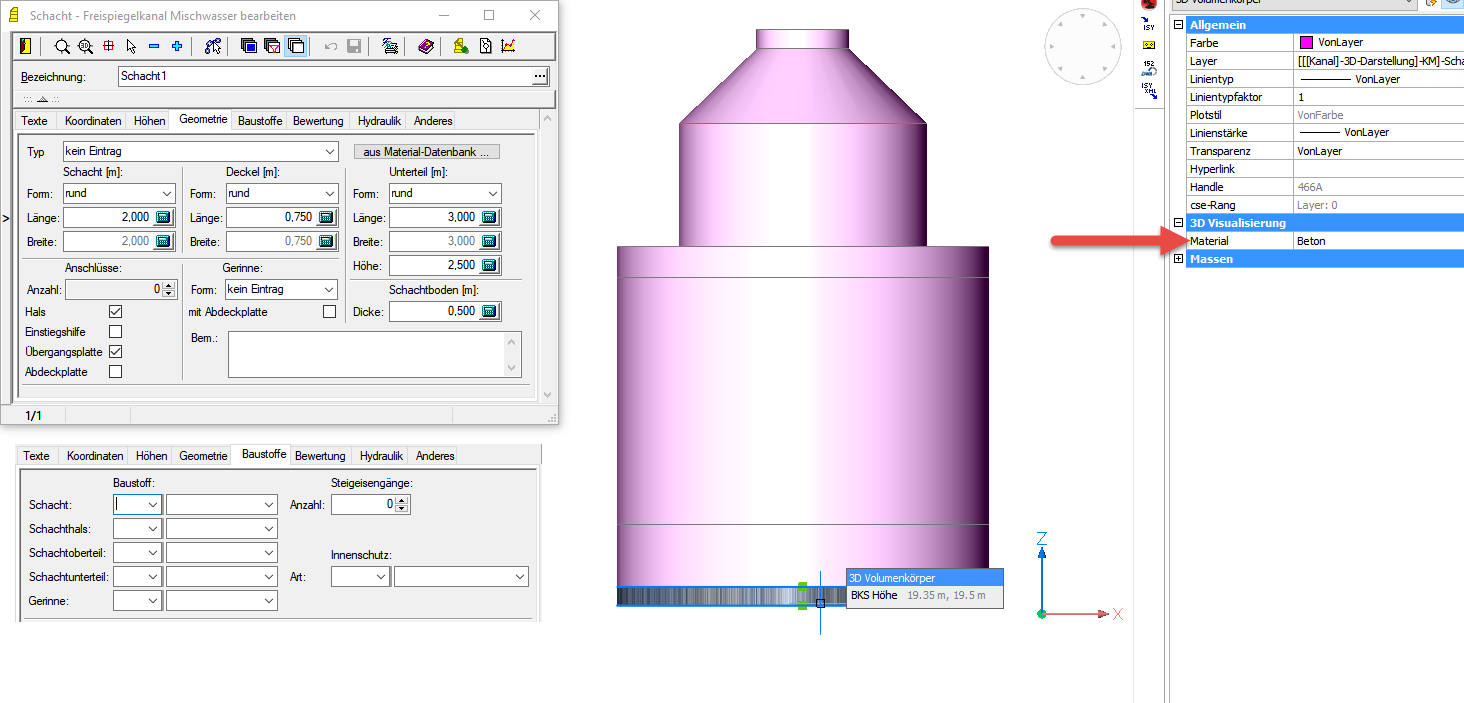Click calculator icon beside Höhe field
1464x703 pixels.
point(489,265)
